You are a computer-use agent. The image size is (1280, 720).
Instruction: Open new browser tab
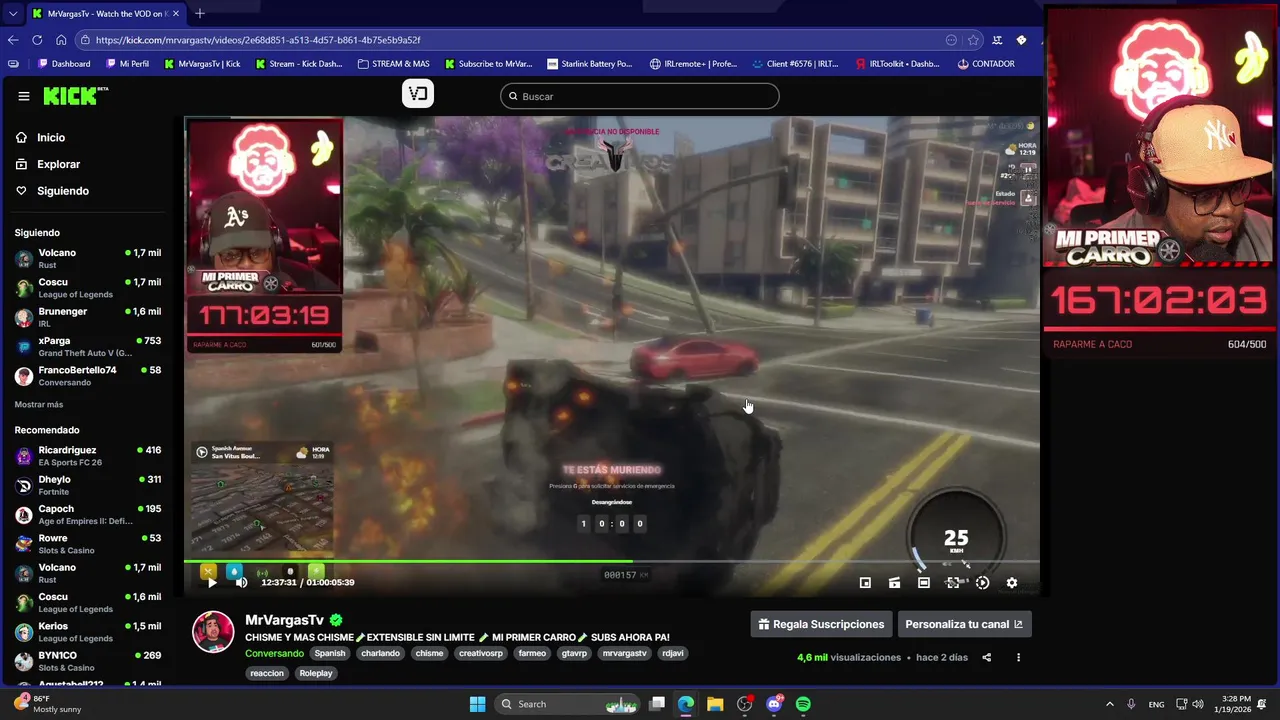(200, 13)
